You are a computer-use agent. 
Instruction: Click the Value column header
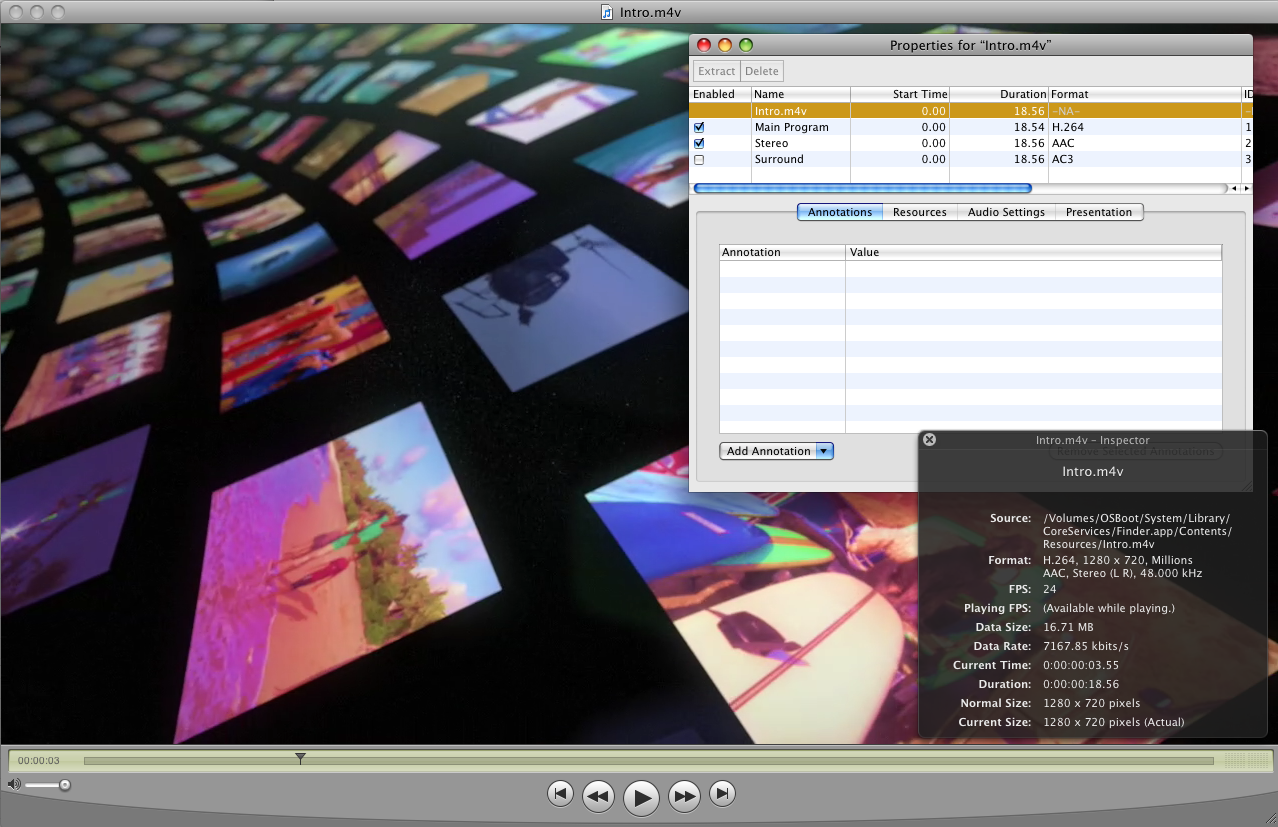click(1034, 252)
